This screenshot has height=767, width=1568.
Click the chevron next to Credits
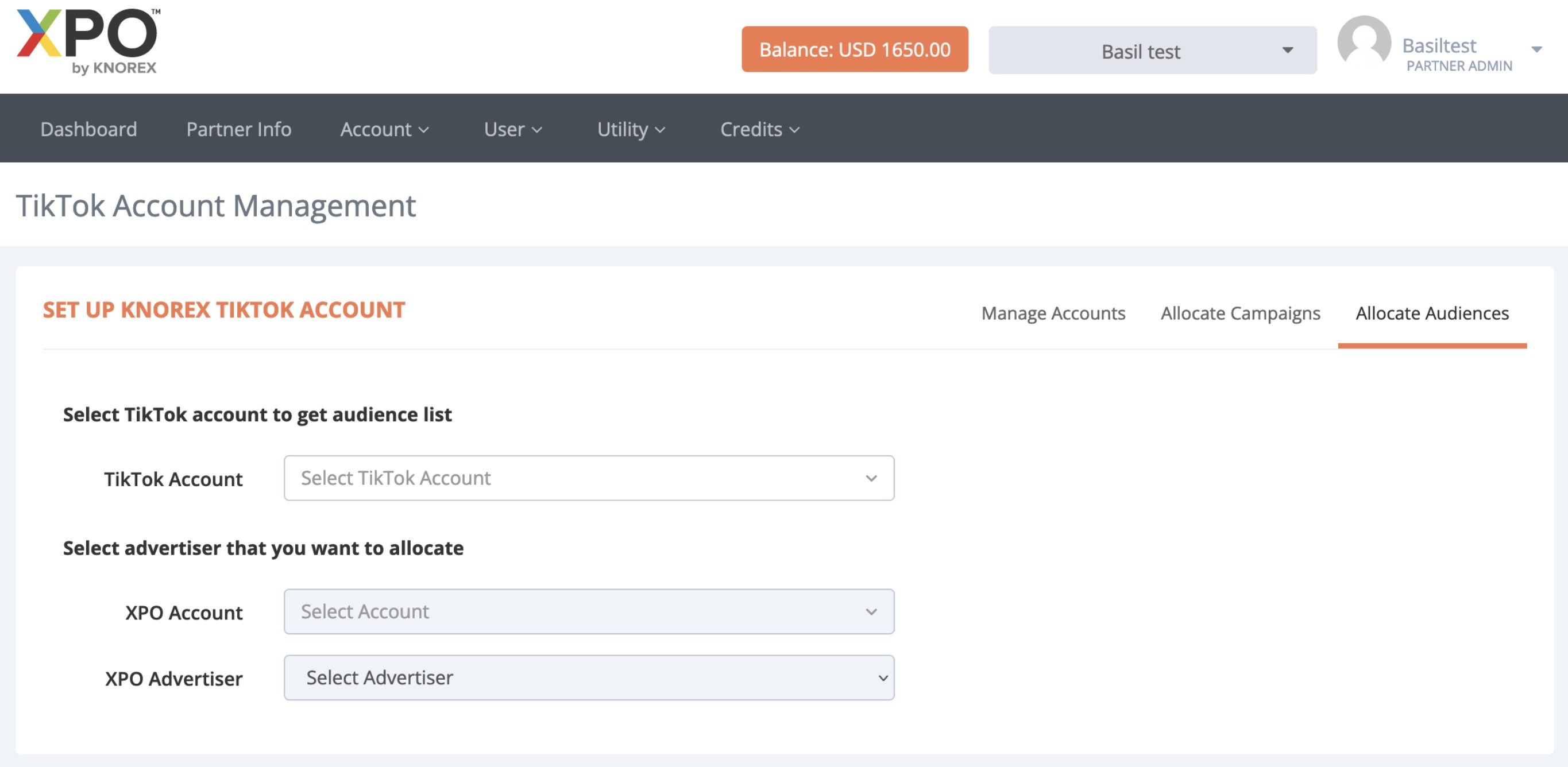794,130
